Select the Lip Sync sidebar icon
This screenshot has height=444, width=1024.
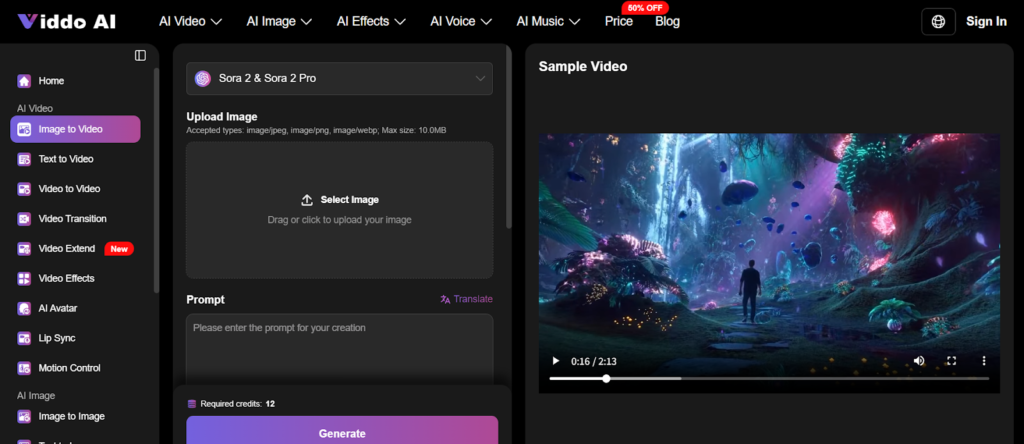coord(24,338)
